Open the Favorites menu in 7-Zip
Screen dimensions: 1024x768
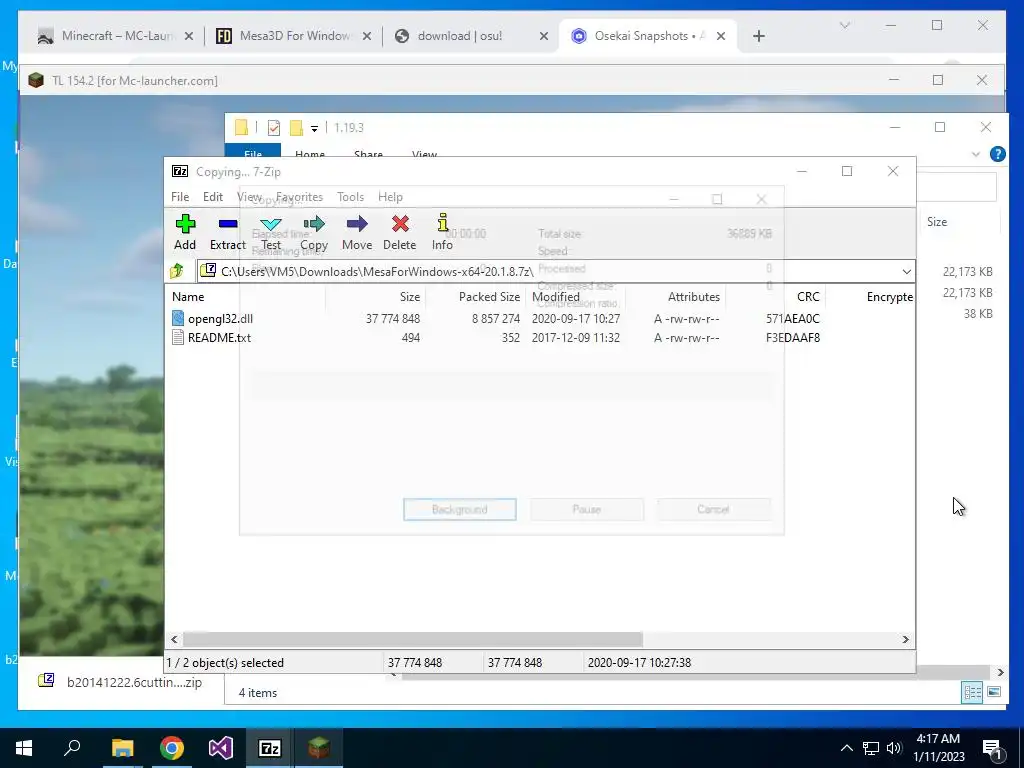point(299,197)
